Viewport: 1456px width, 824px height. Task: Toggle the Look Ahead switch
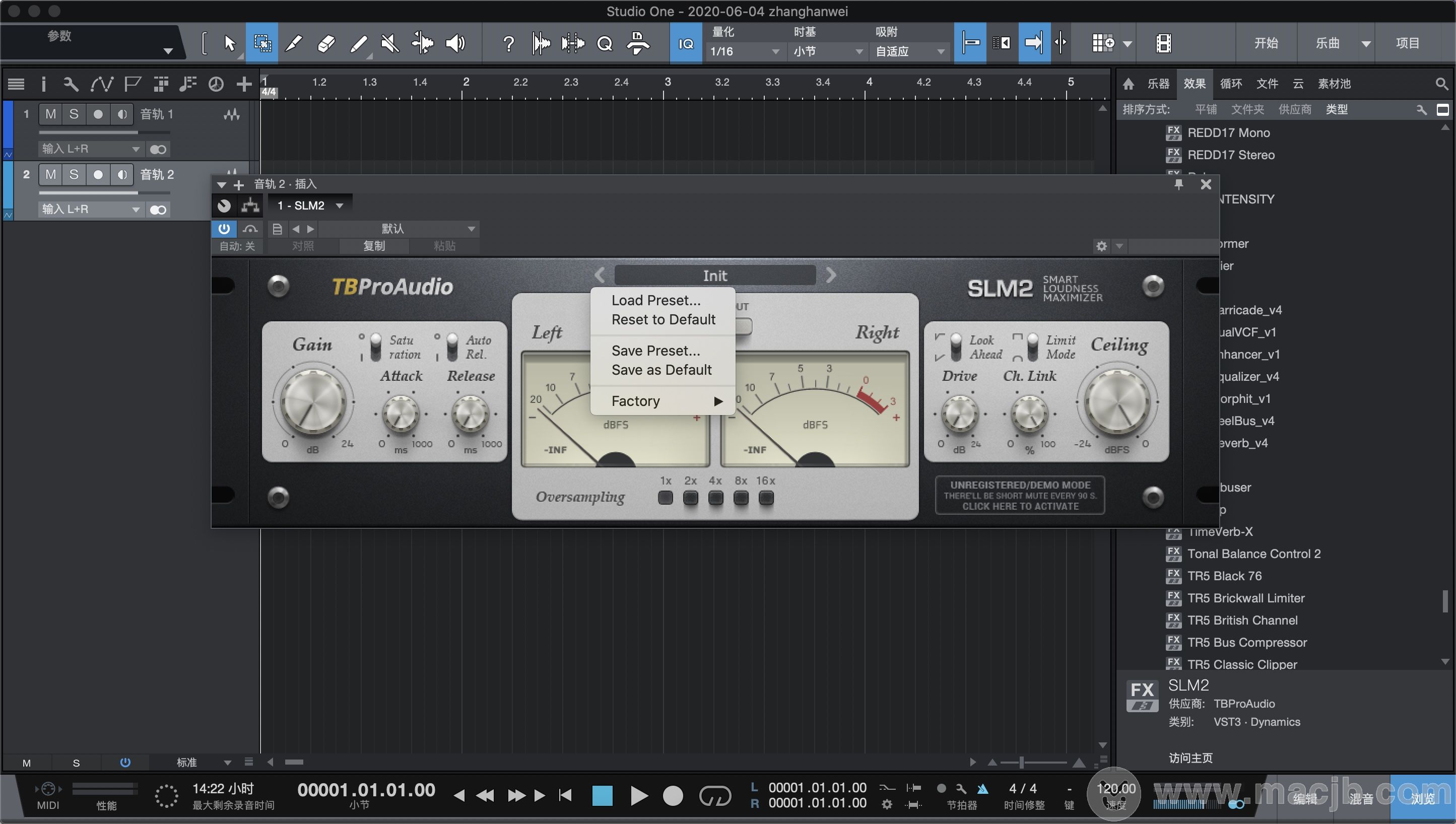pyautogui.click(x=956, y=347)
